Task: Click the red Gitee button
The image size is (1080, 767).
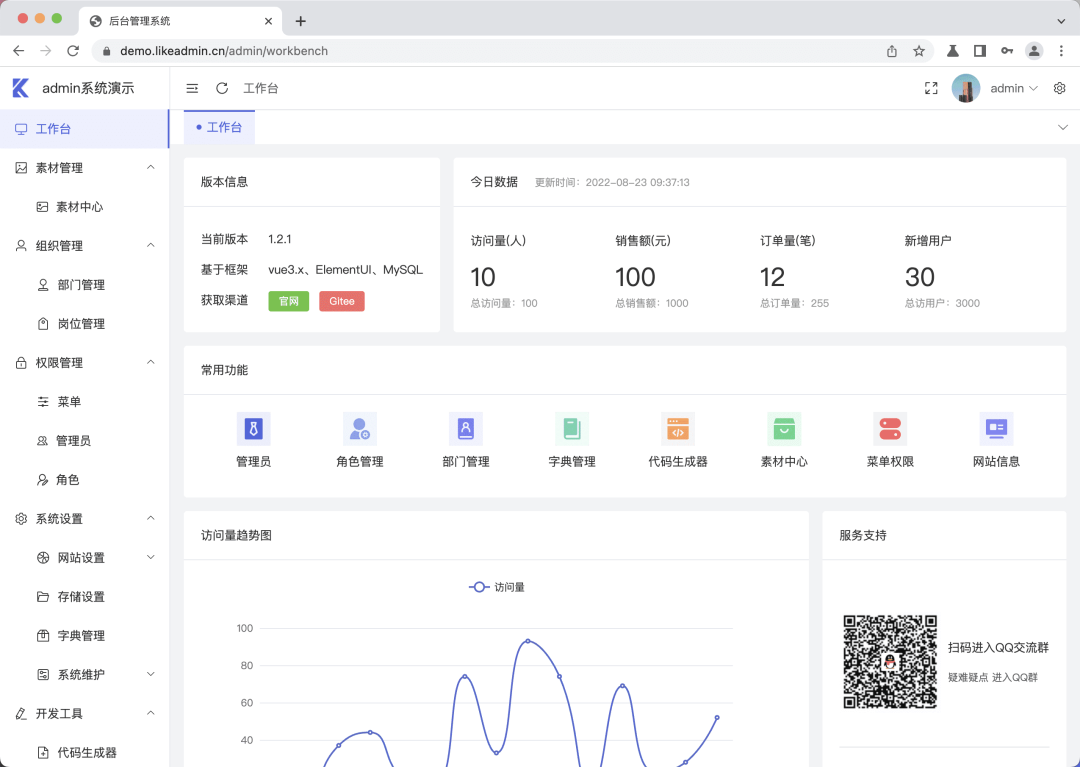Action: tap(342, 301)
